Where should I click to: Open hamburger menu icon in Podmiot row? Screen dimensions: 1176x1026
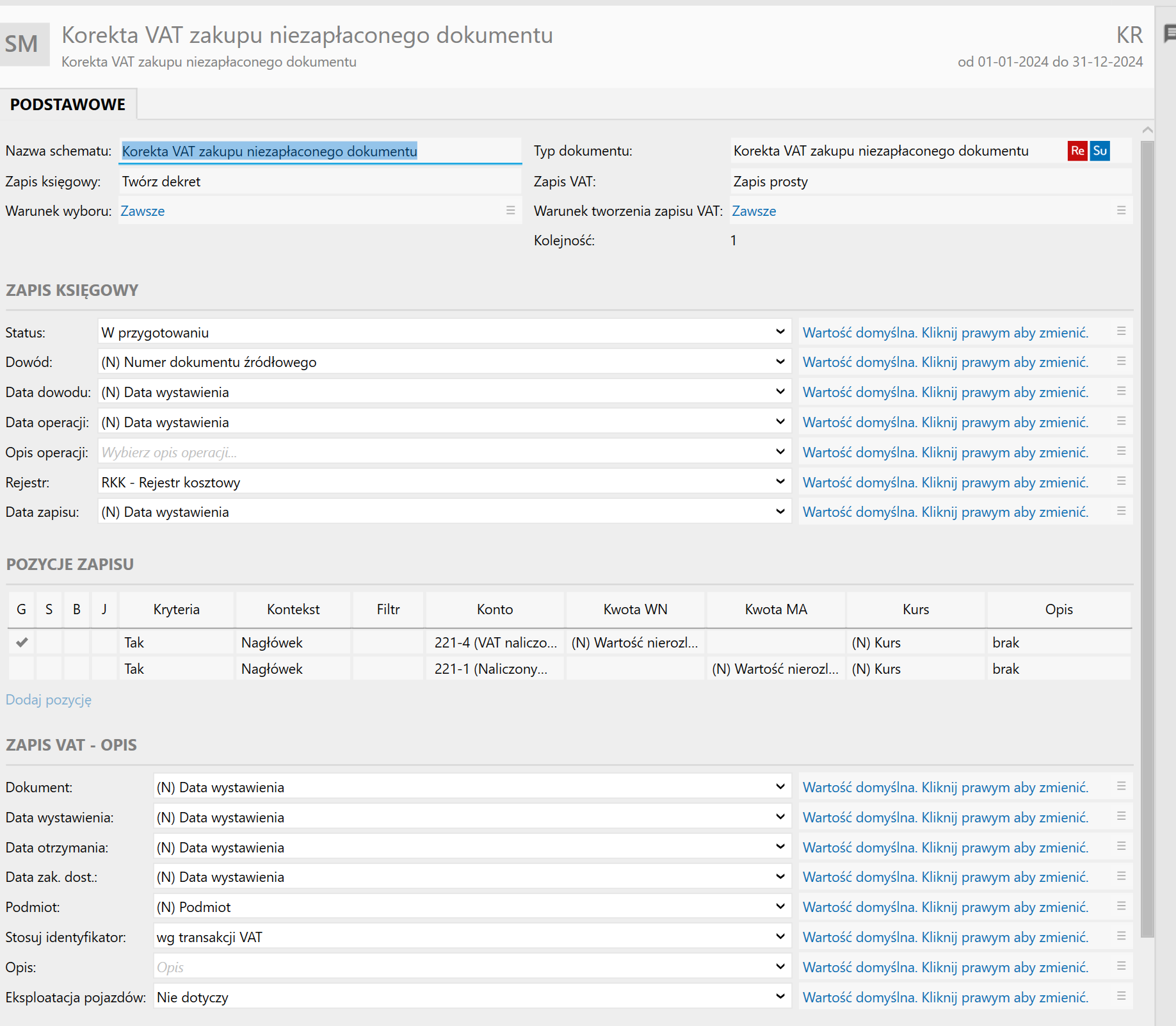[x=1121, y=906]
